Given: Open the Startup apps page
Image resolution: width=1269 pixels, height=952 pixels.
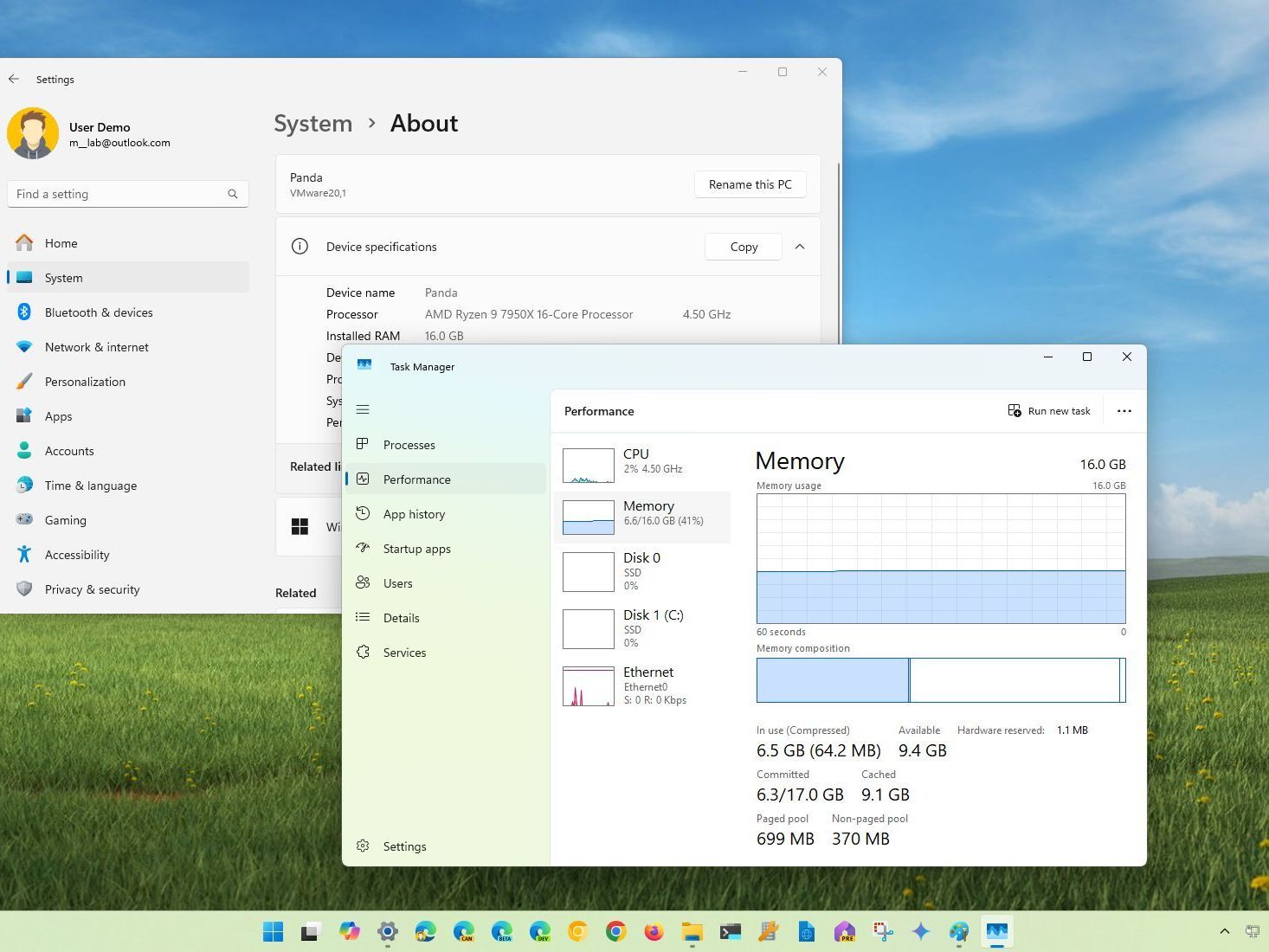Looking at the screenshot, I should pos(416,549).
